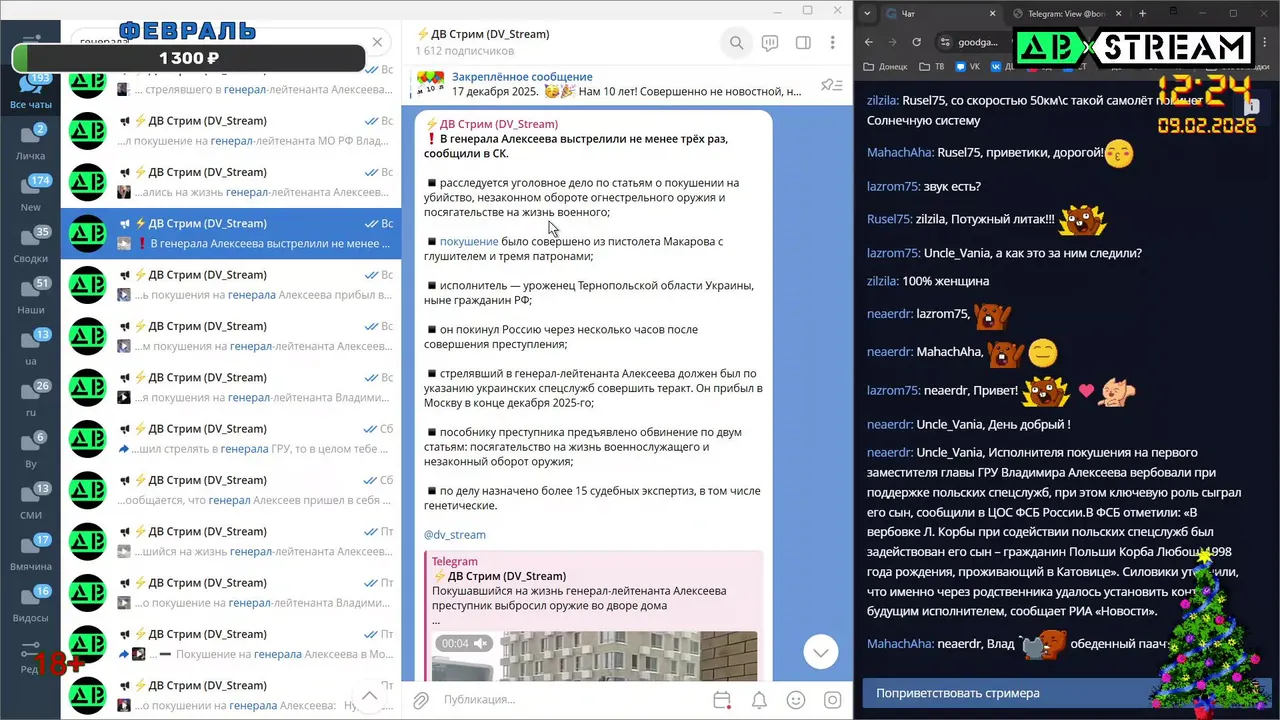Click 'MahachAha' on the 'обеденный' message
Screen dimensions: 1280x720
point(900,644)
